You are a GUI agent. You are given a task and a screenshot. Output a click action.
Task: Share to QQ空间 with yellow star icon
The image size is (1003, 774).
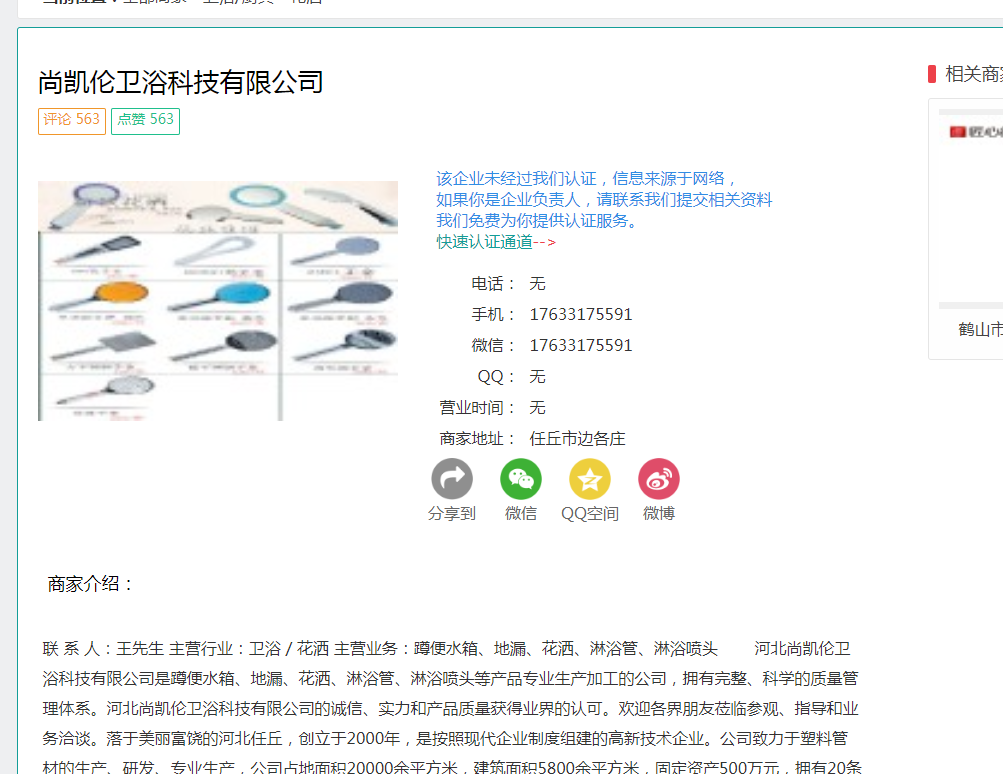[590, 478]
